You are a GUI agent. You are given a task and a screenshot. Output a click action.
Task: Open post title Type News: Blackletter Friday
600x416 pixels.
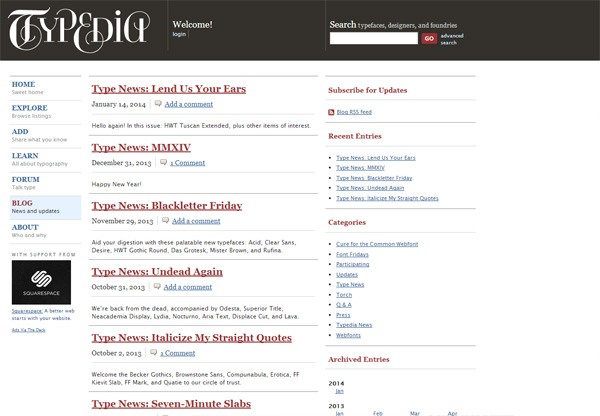point(167,206)
